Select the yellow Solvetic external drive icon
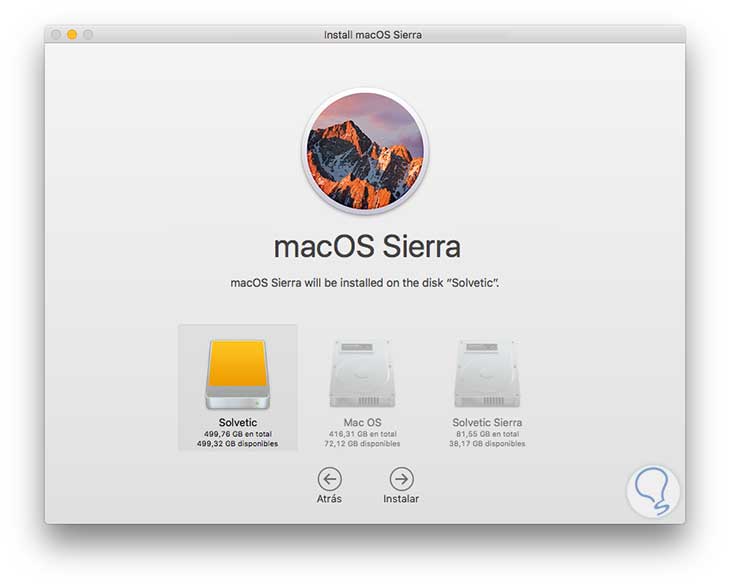 coord(237,375)
